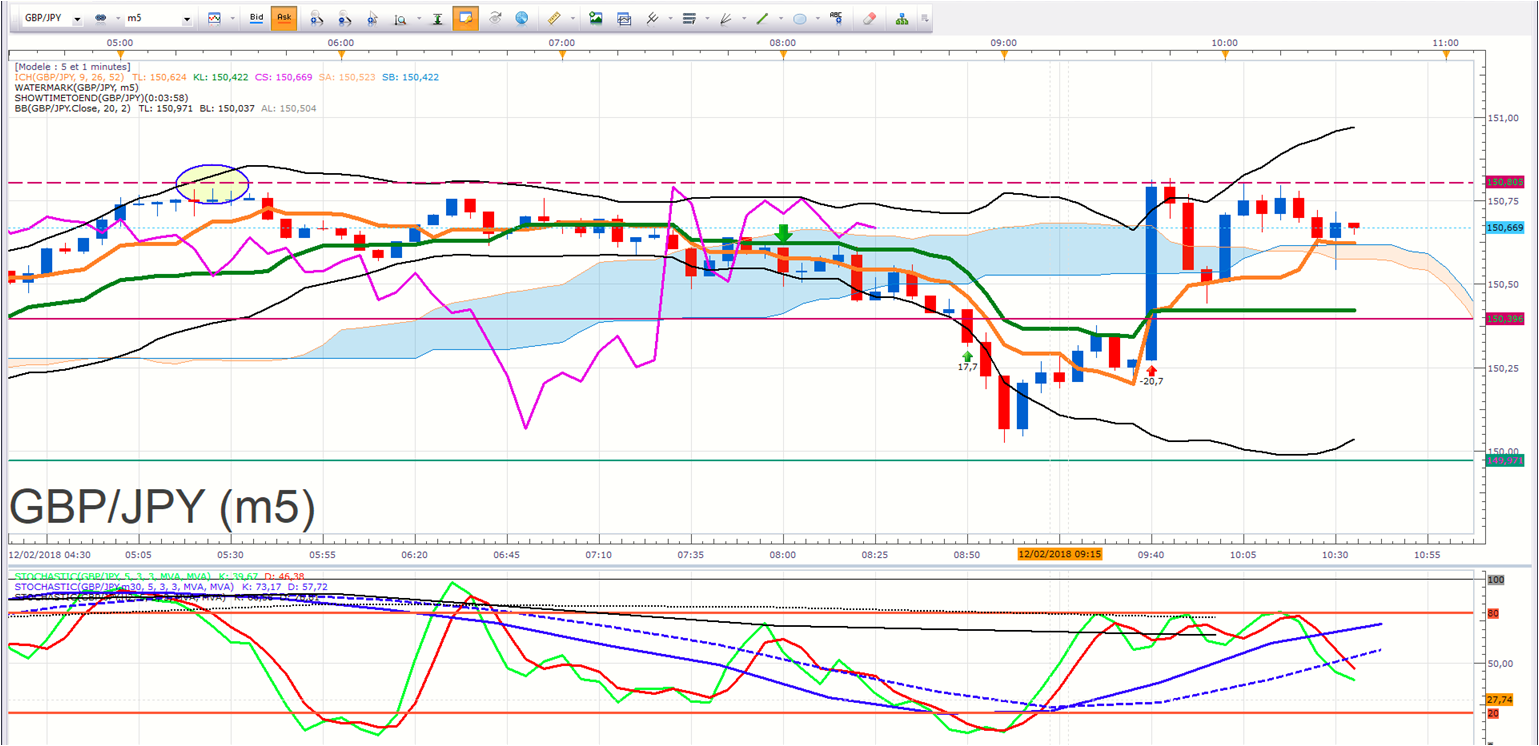Click the 150,25 price axis label
This screenshot has height=746, width=1539.
click(1504, 368)
